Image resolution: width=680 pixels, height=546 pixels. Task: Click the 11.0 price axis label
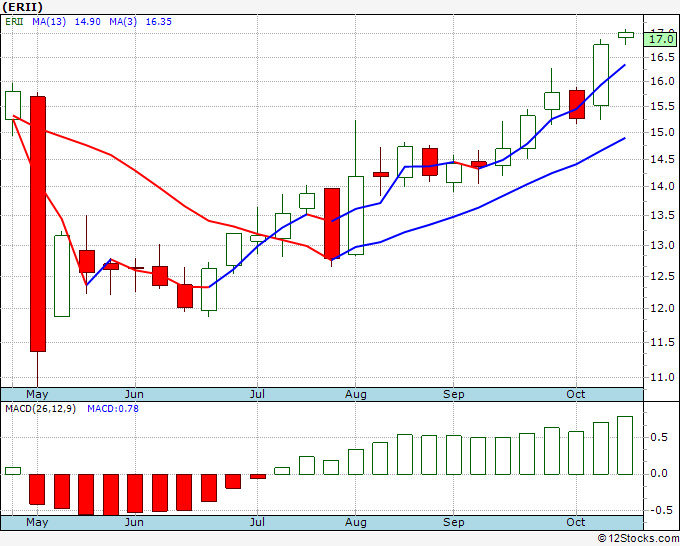coord(662,378)
